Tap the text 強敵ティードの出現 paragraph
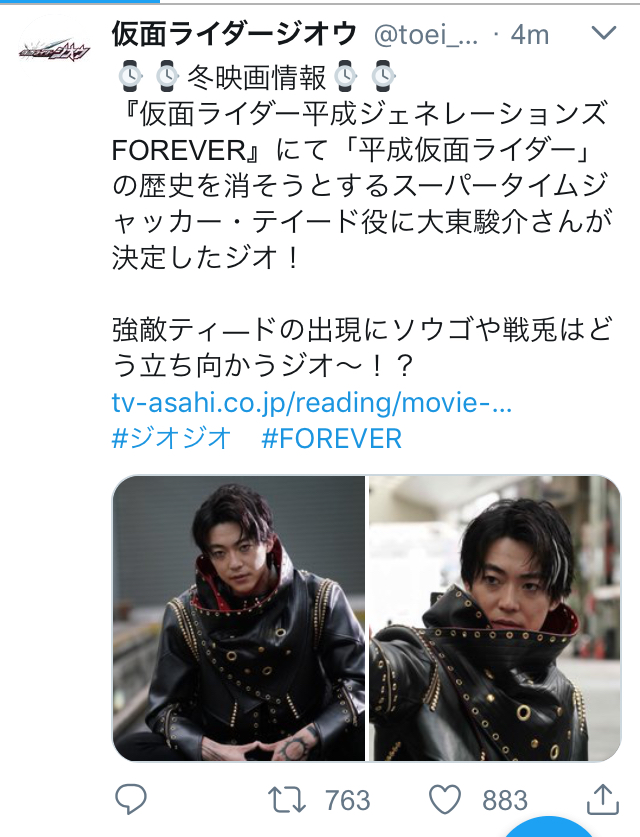The width and height of the screenshot is (640, 837). coord(361,348)
